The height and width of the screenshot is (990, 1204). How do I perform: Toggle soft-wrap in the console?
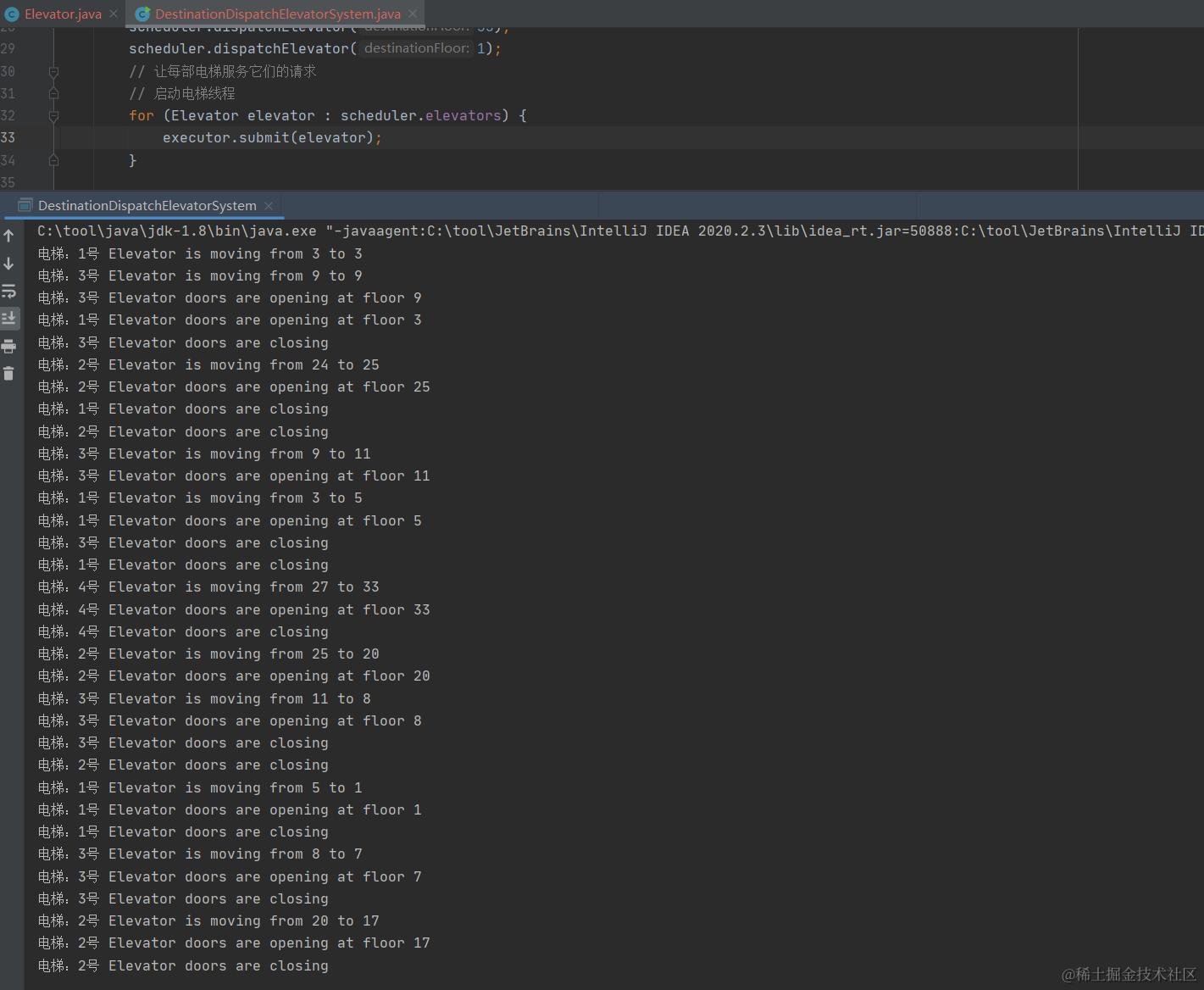[8, 292]
